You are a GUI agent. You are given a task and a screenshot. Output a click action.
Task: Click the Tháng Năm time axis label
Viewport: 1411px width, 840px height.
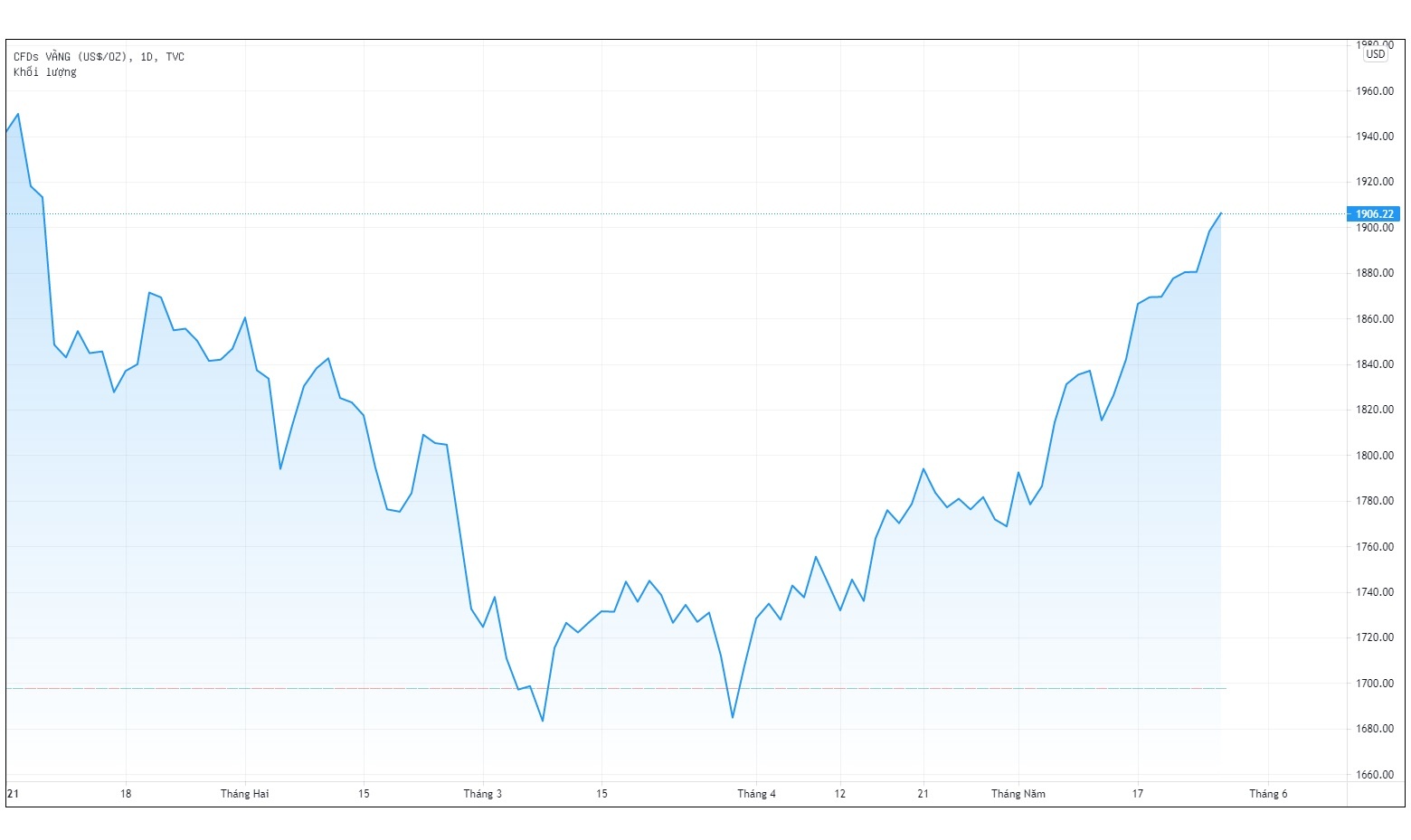click(x=1018, y=794)
